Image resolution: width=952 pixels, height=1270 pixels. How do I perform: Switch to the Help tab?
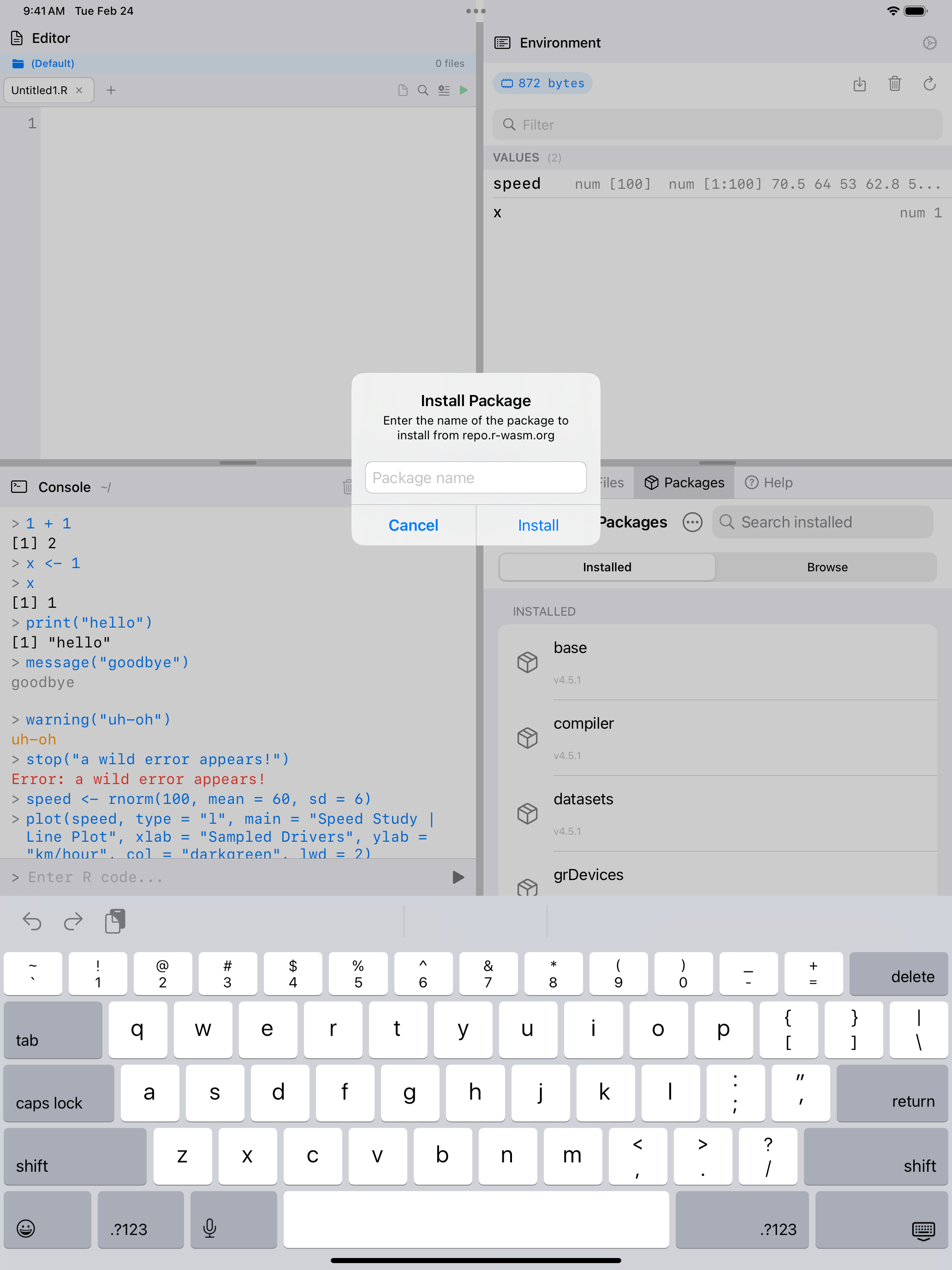[x=769, y=482]
